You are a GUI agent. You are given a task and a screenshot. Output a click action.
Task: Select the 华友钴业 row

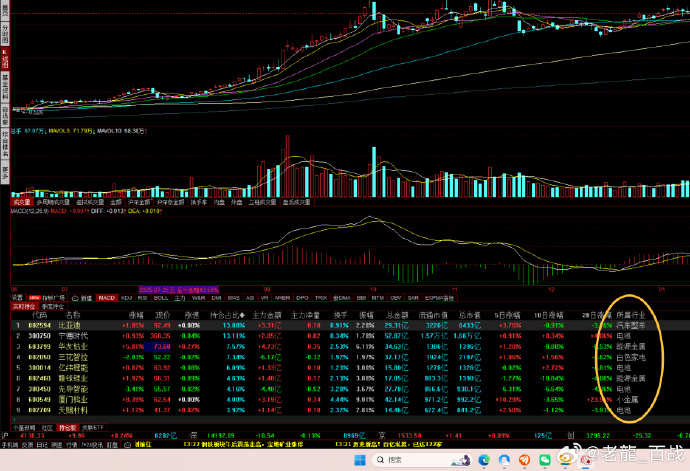point(350,346)
